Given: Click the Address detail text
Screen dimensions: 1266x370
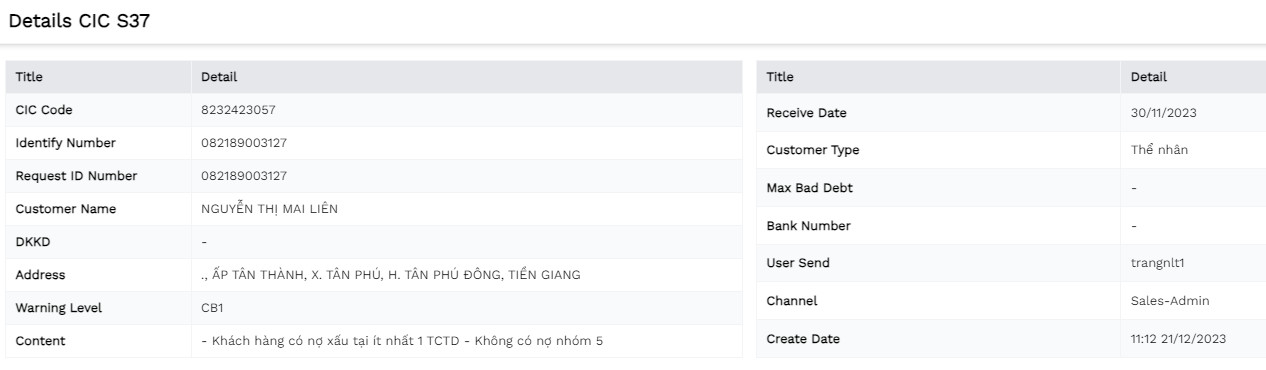Looking at the screenshot, I should (391, 275).
